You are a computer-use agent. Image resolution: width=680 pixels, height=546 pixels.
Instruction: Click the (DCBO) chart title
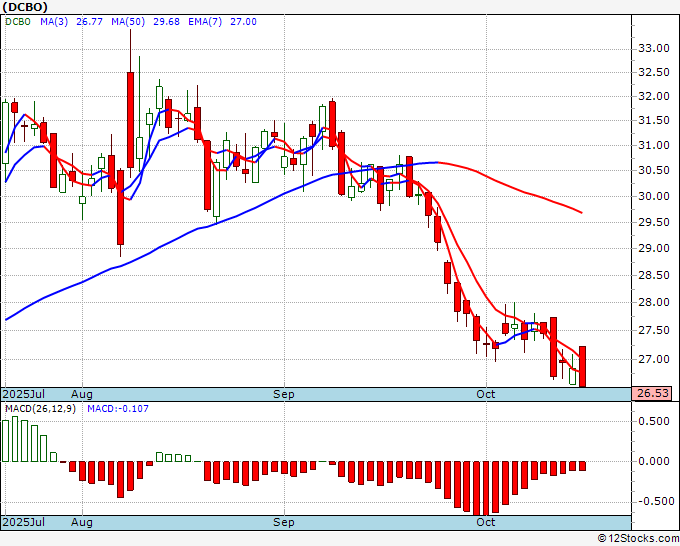pos(25,7)
